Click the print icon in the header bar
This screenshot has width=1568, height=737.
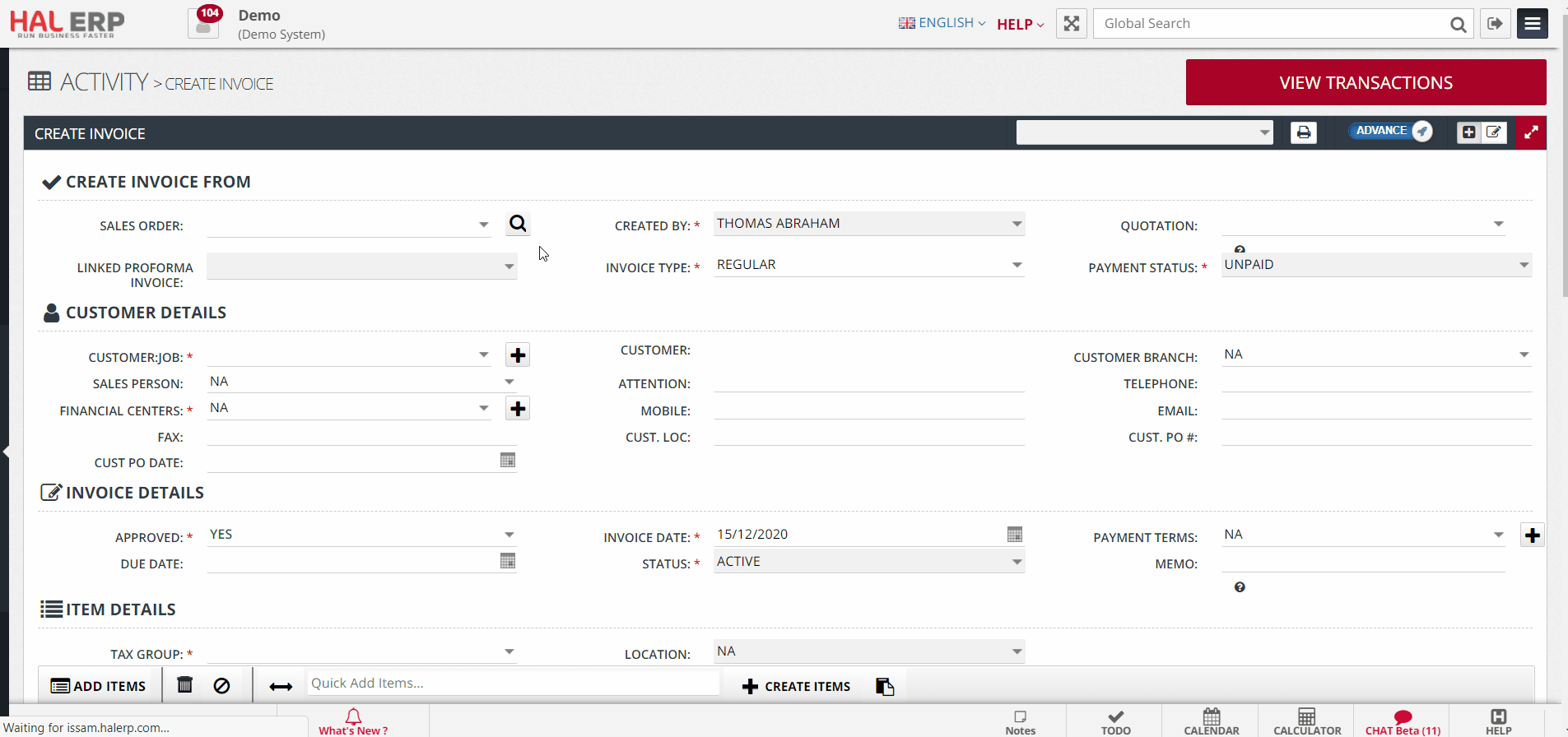tap(1303, 132)
